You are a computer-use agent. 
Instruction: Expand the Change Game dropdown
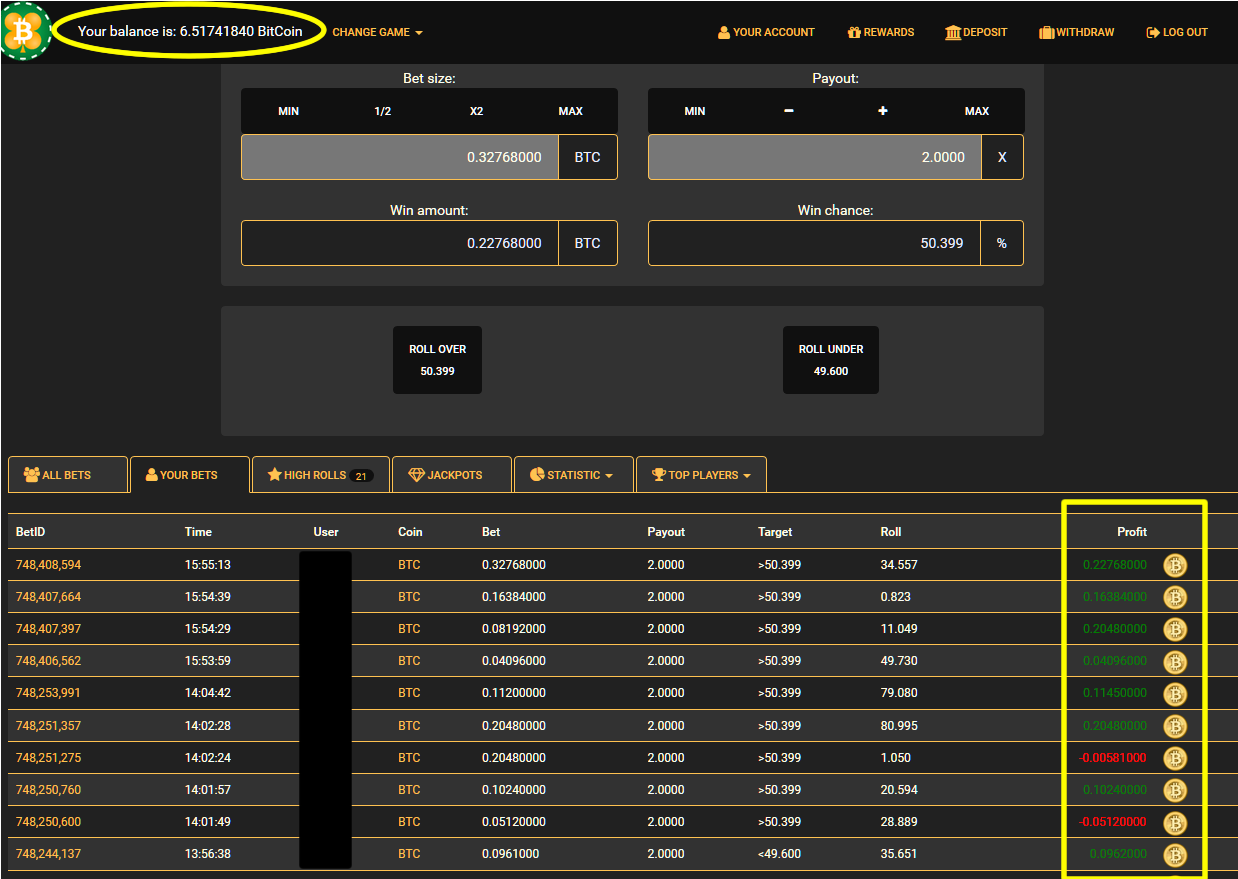(377, 32)
